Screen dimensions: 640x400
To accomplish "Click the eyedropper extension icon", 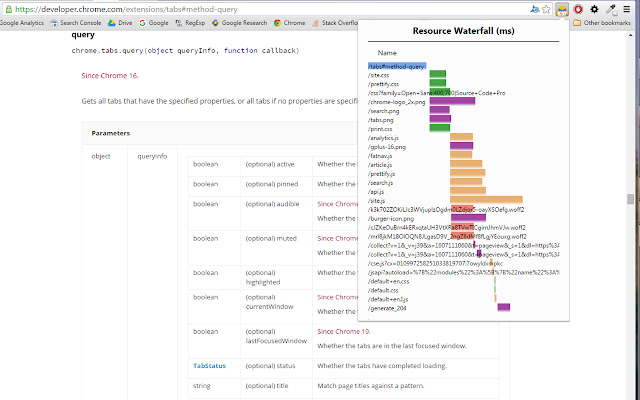I will pos(611,8).
